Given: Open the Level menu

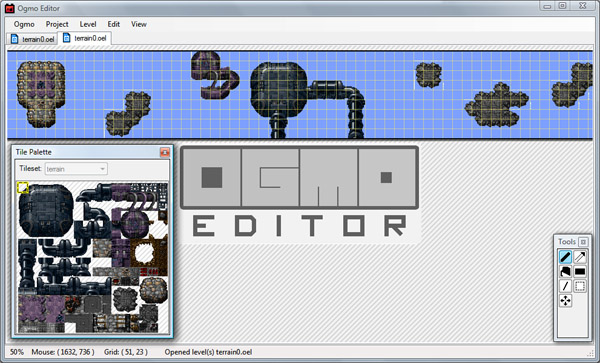Looking at the screenshot, I should tap(88, 24).
